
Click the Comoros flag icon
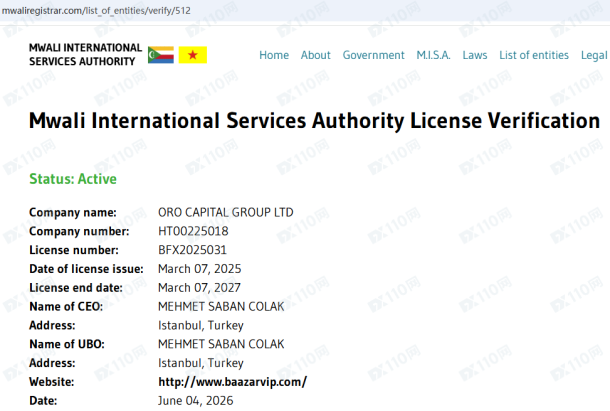click(161, 55)
